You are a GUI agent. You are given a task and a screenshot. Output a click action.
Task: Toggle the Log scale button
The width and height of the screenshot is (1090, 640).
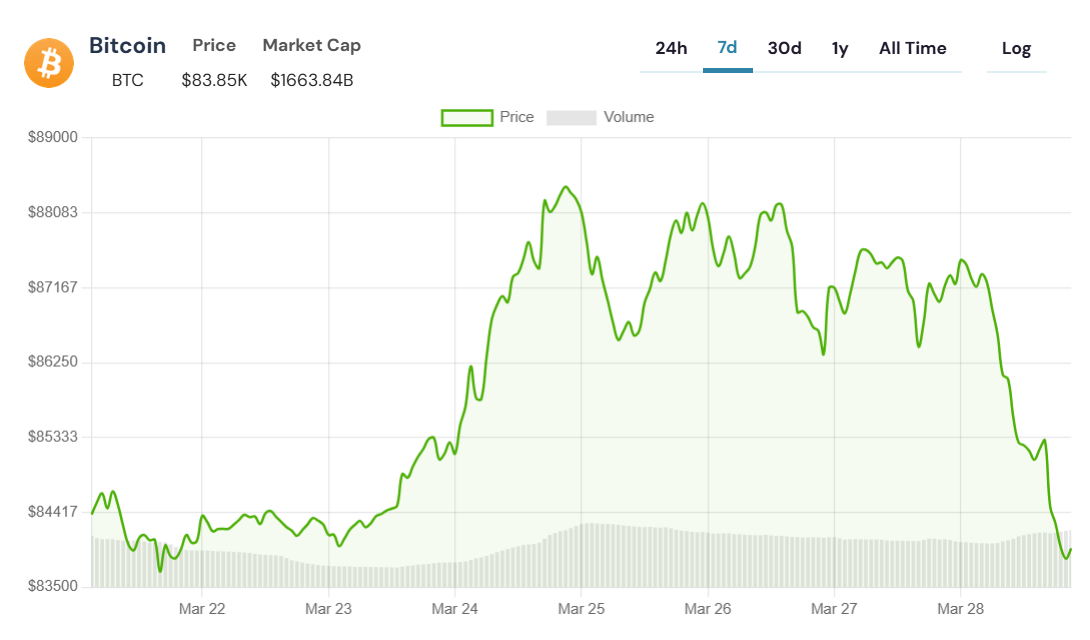(1016, 49)
